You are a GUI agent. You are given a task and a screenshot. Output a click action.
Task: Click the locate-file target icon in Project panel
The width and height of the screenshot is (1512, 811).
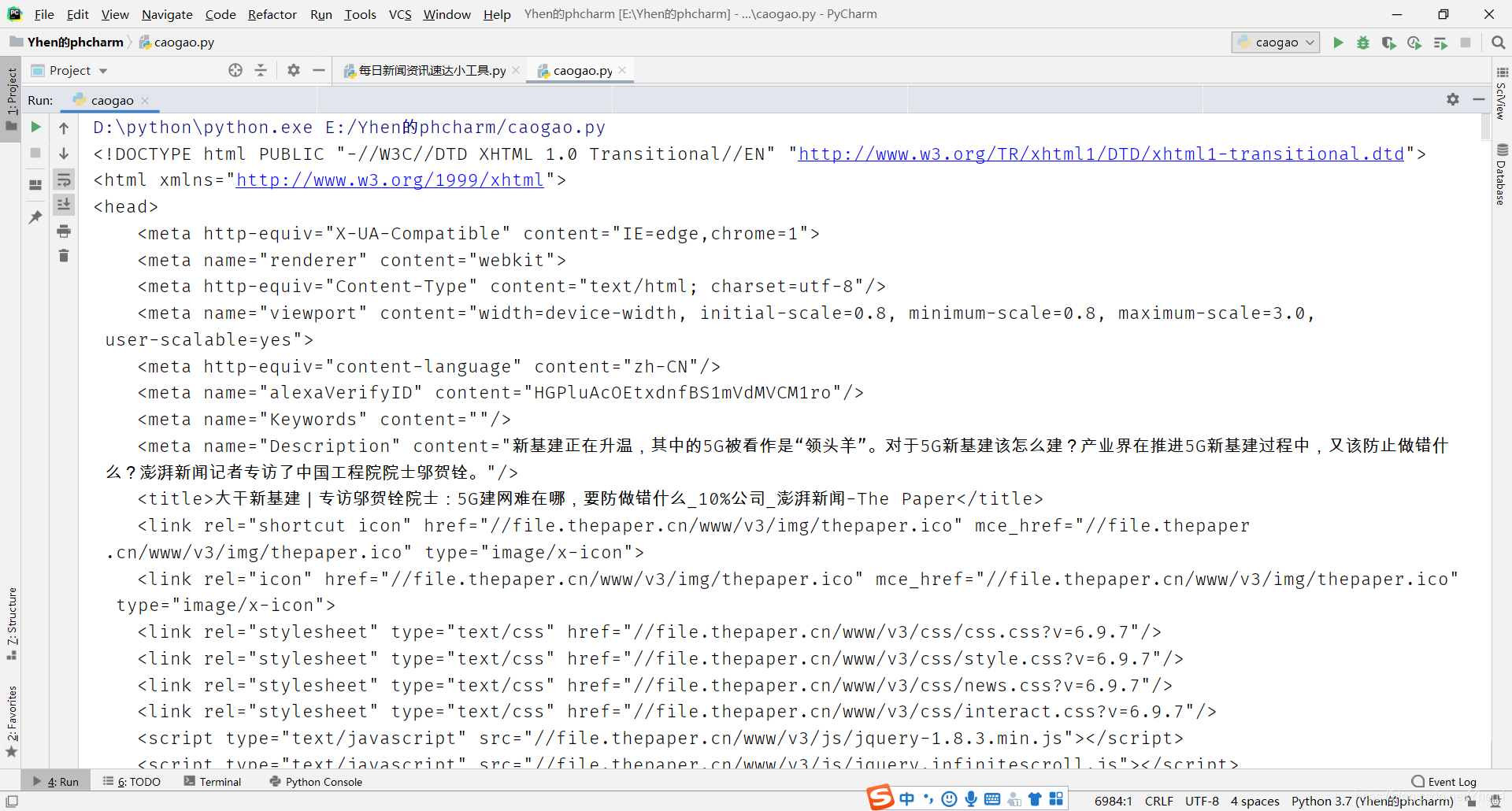click(235, 70)
